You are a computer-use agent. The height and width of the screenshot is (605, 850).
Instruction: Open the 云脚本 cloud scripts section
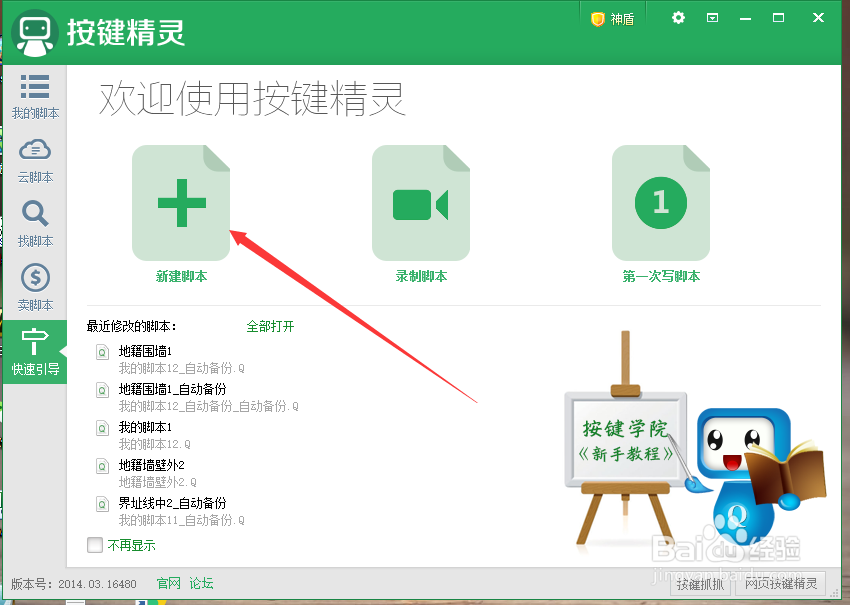[x=35, y=161]
